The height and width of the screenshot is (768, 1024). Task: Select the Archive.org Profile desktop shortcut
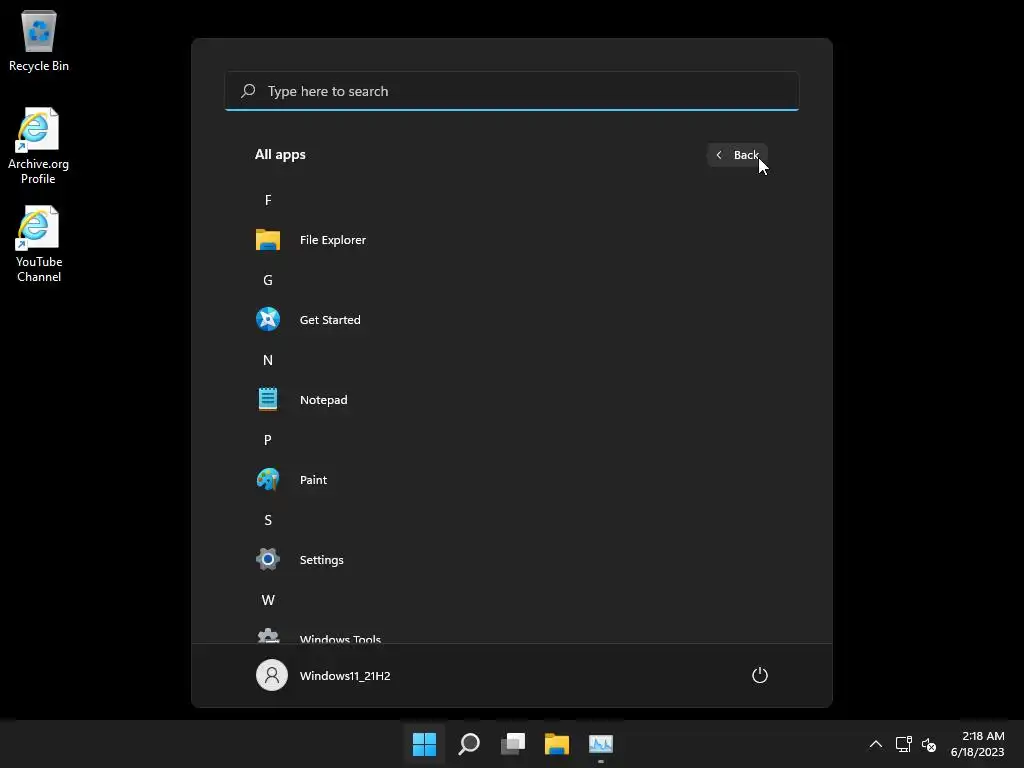(39, 146)
